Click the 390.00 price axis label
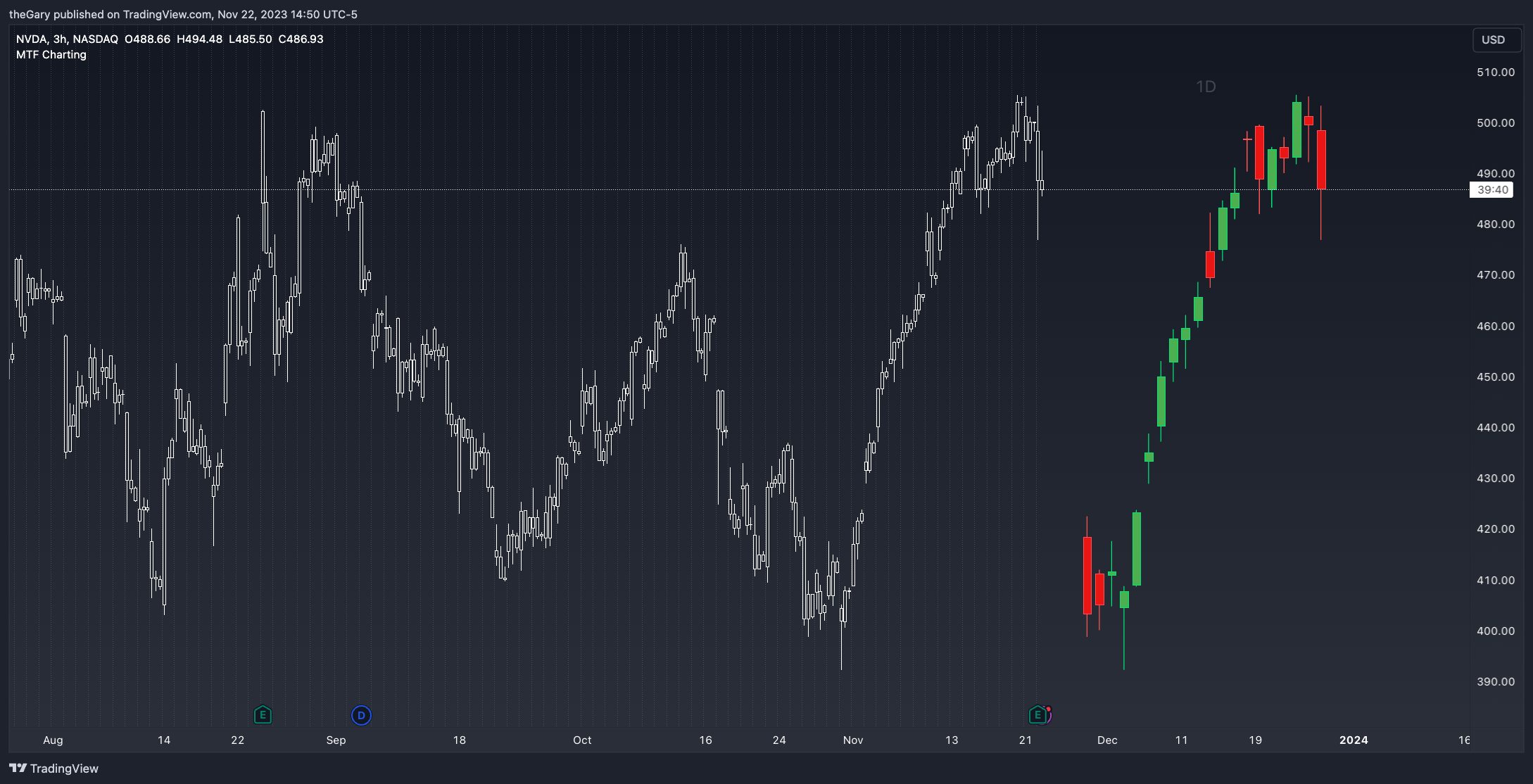Viewport: 1533px width, 784px height. [1496, 682]
